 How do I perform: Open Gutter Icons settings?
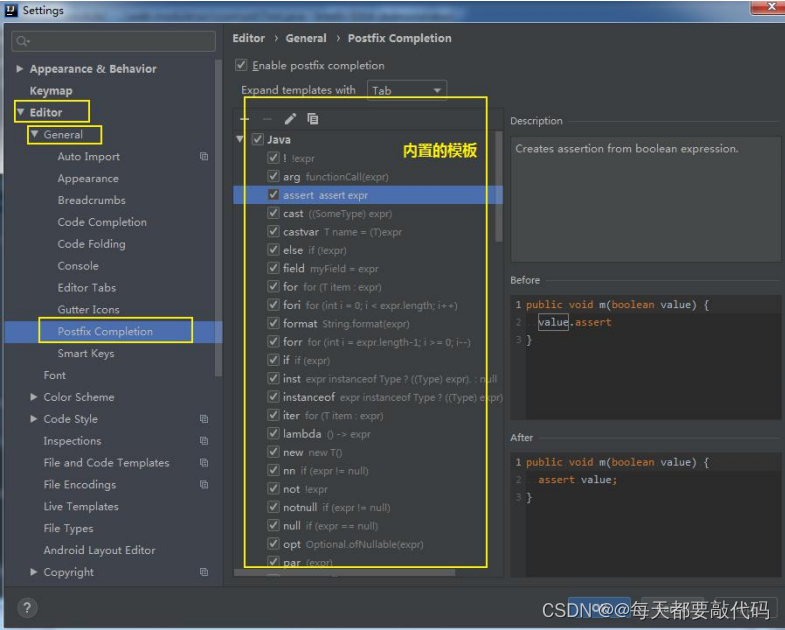[x=89, y=309]
